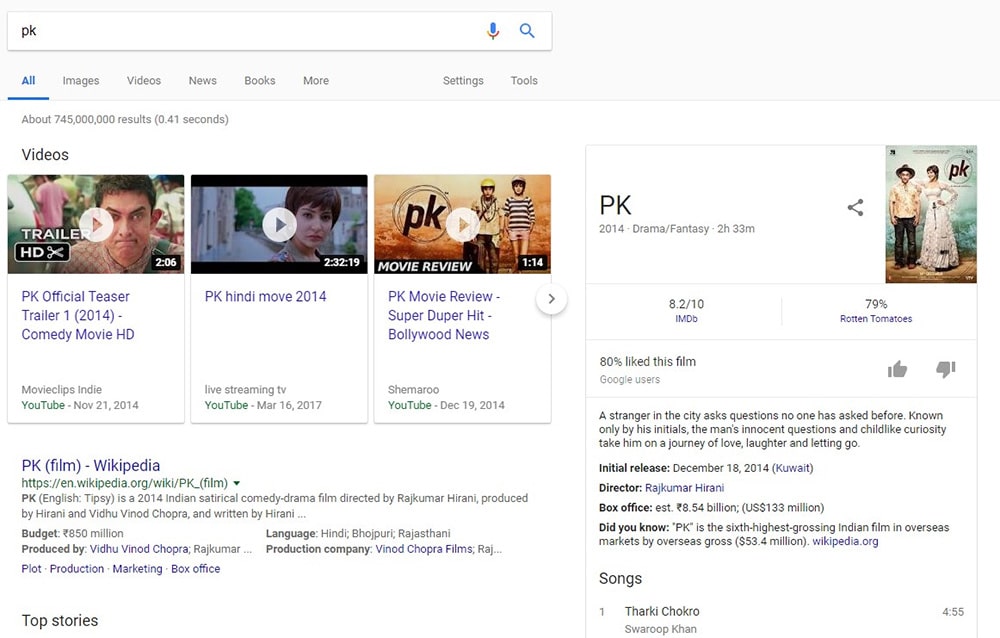1000x638 pixels.
Task: Switch to the Images tab
Action: [81, 80]
